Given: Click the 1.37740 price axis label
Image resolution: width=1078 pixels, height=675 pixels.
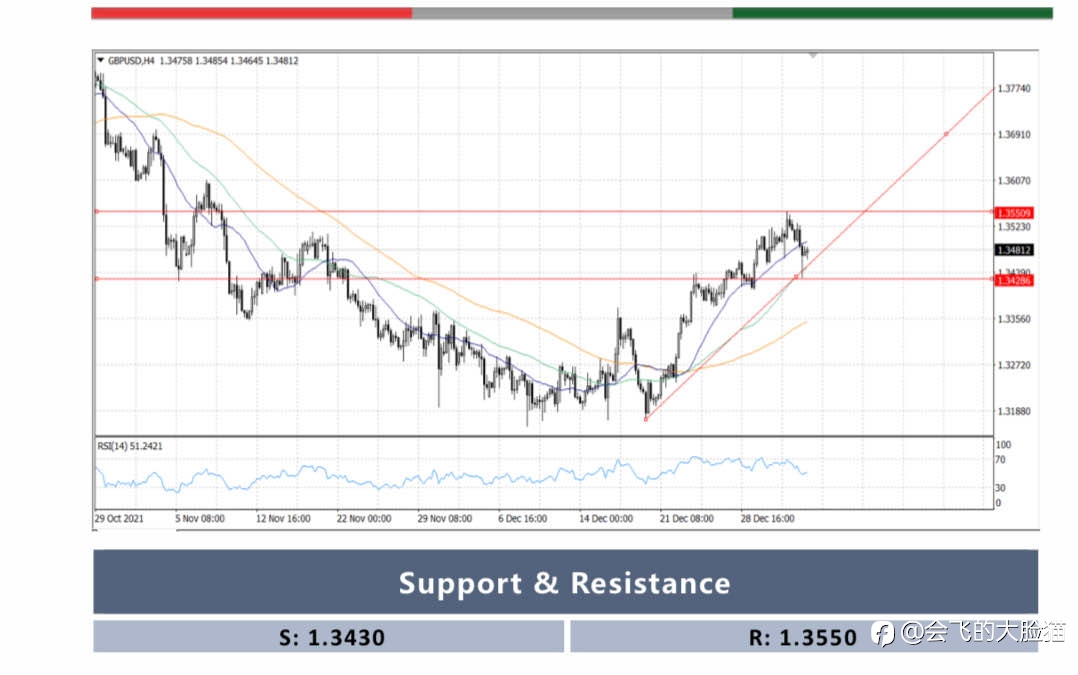Looking at the screenshot, I should coord(1014,89).
